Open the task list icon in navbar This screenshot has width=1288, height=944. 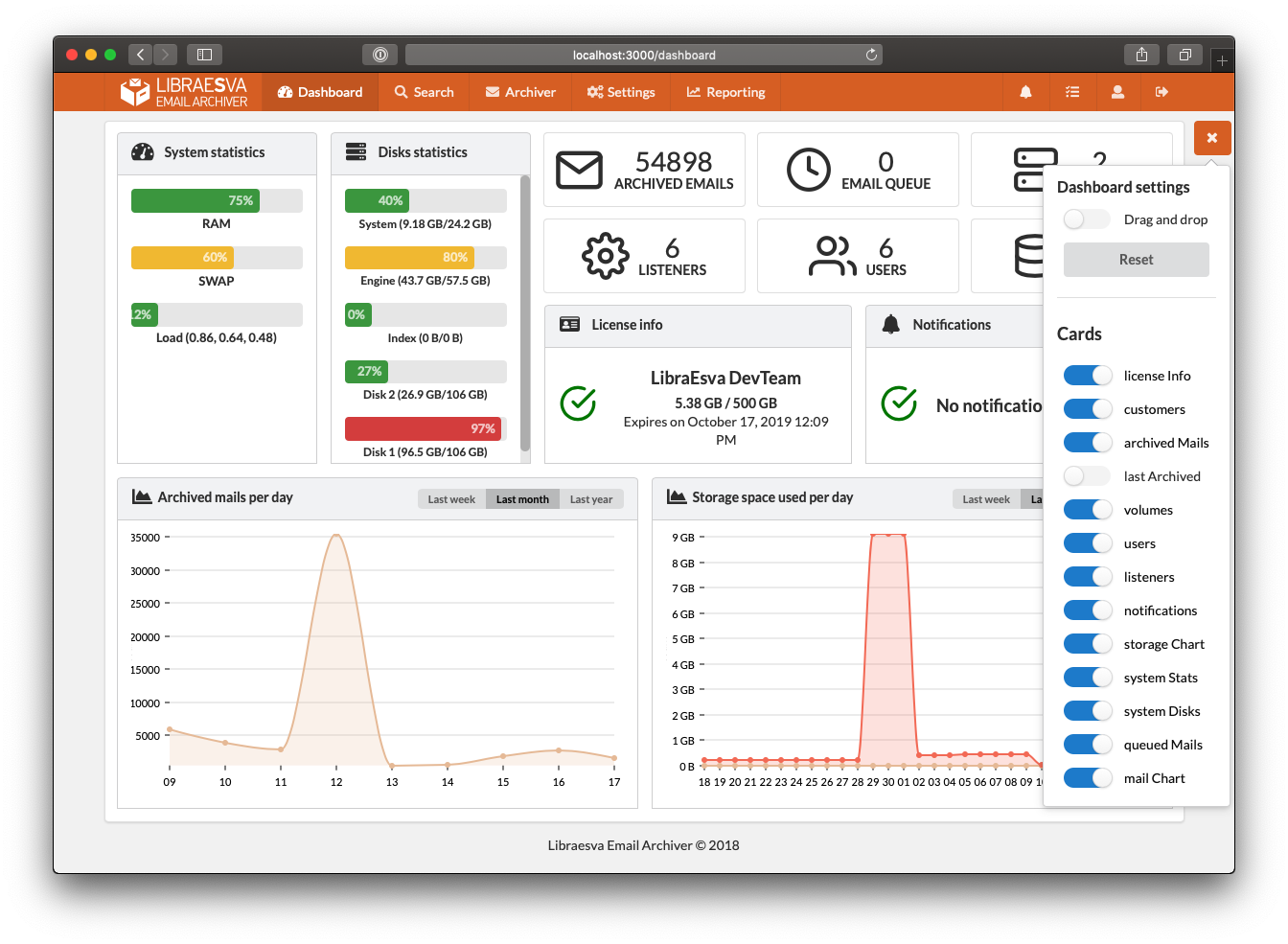click(1071, 92)
